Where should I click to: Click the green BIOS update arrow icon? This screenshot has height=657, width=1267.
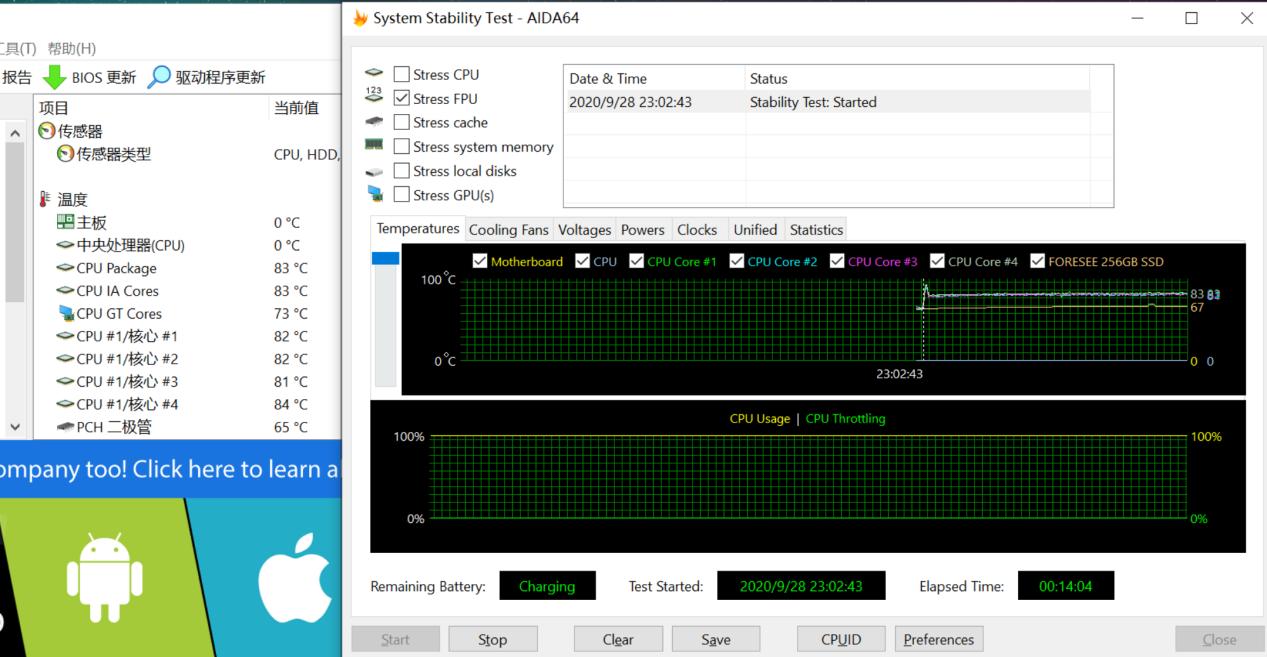54,77
